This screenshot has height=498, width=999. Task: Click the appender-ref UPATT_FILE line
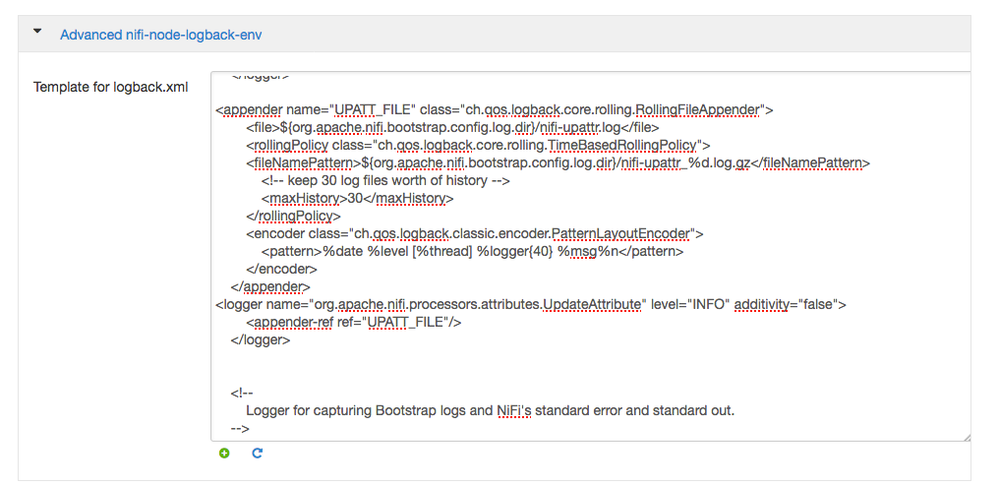coord(353,322)
